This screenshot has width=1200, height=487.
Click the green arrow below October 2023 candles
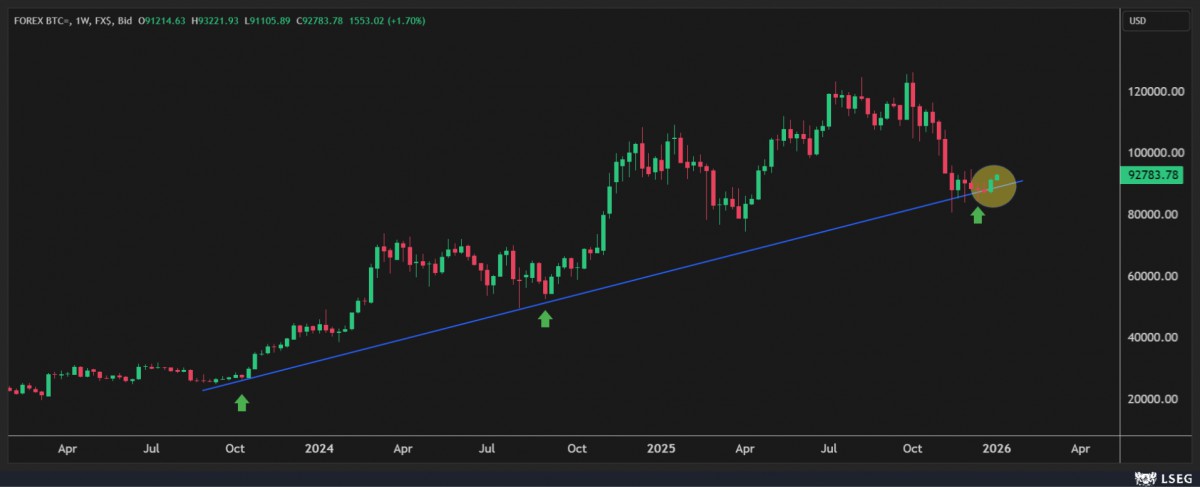click(x=241, y=402)
